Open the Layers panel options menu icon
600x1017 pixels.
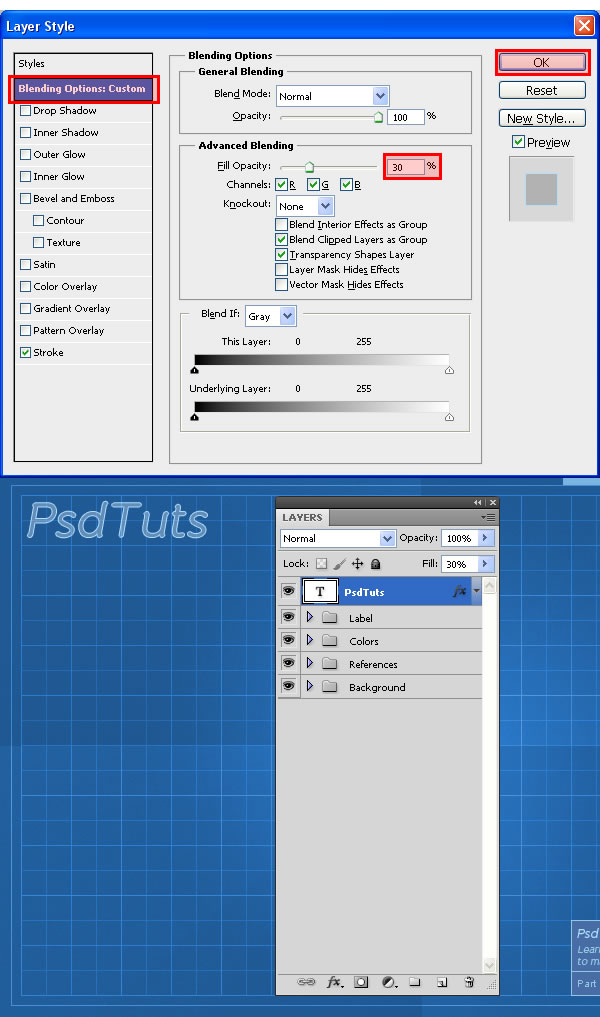(x=488, y=517)
